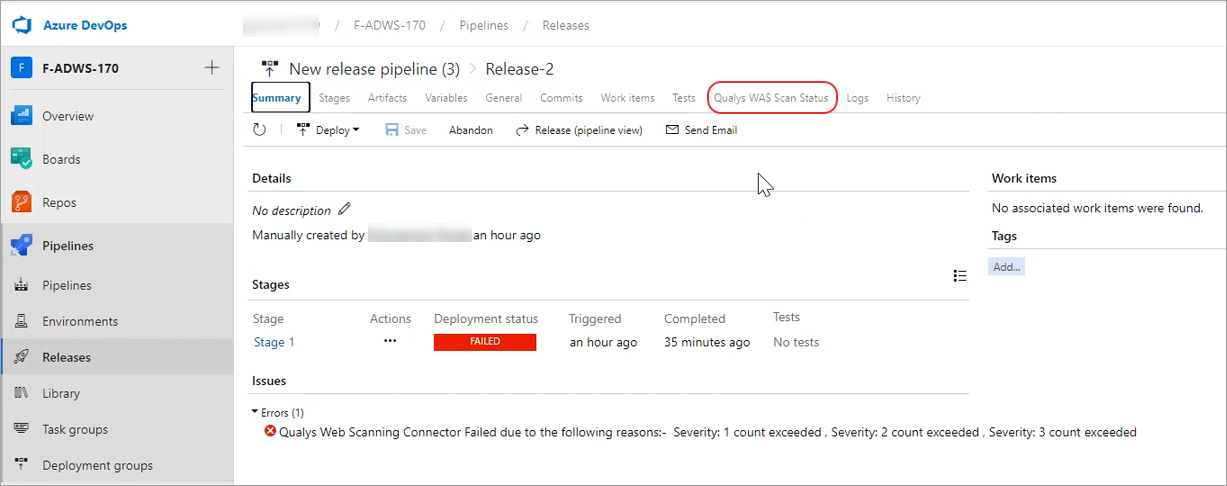Image resolution: width=1227 pixels, height=486 pixels.
Task: Open the Deploy dropdown
Action: [328, 130]
